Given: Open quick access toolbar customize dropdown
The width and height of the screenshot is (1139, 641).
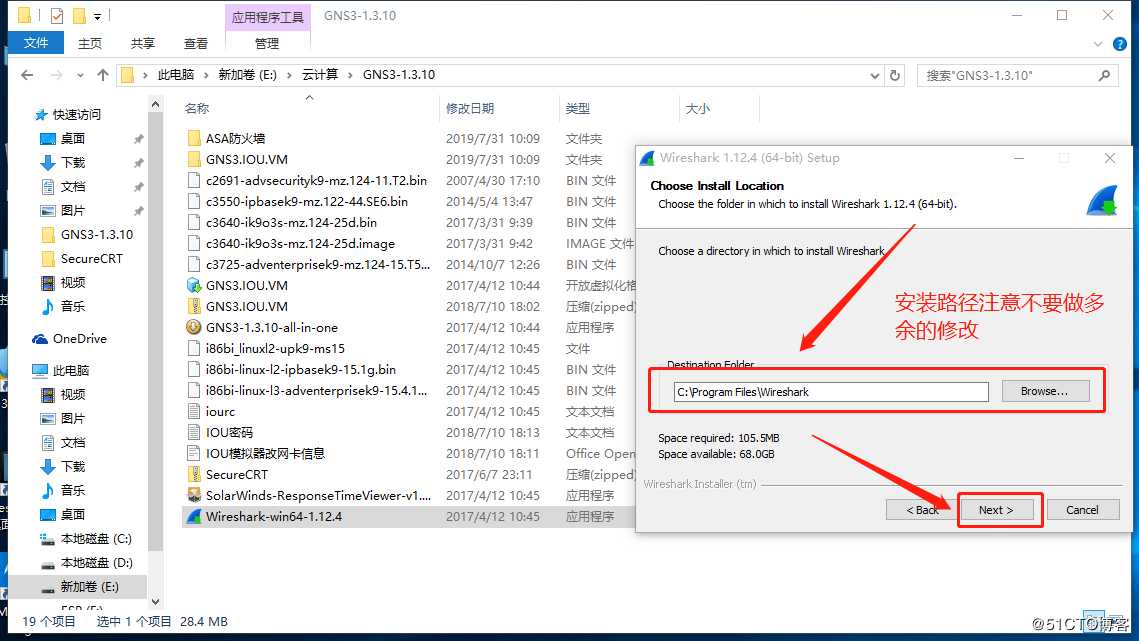Looking at the screenshot, I should pos(97,16).
